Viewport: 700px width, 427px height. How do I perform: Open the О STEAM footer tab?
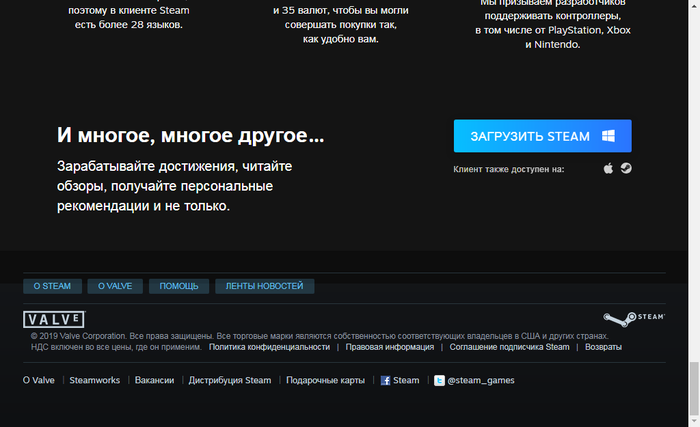tap(52, 286)
